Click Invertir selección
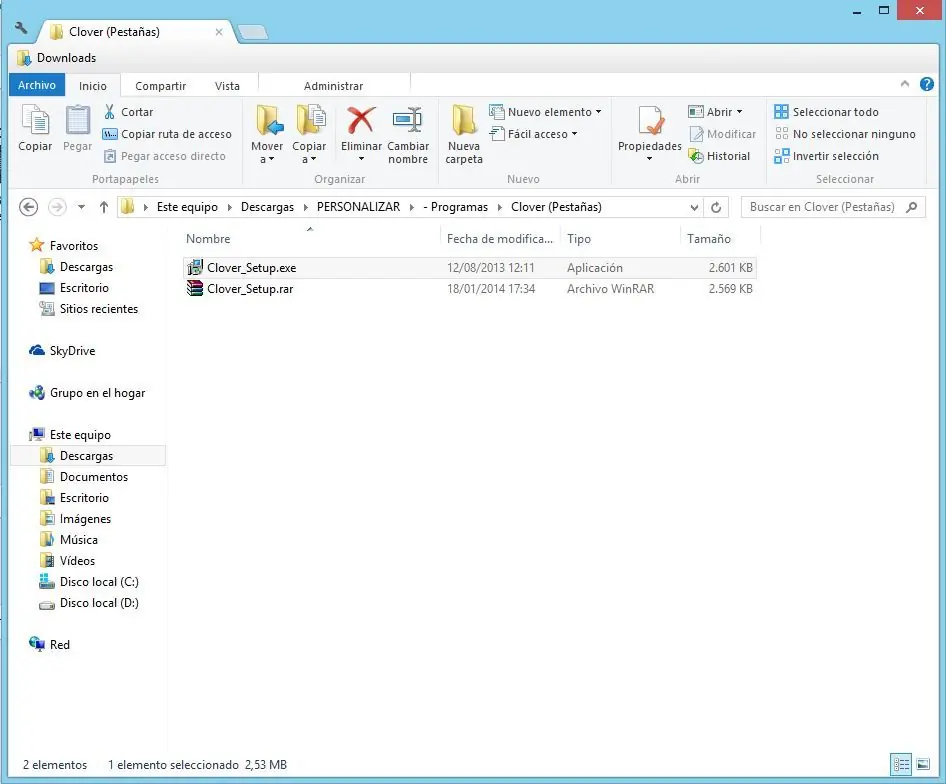Image resolution: width=946 pixels, height=784 pixels. click(827, 156)
